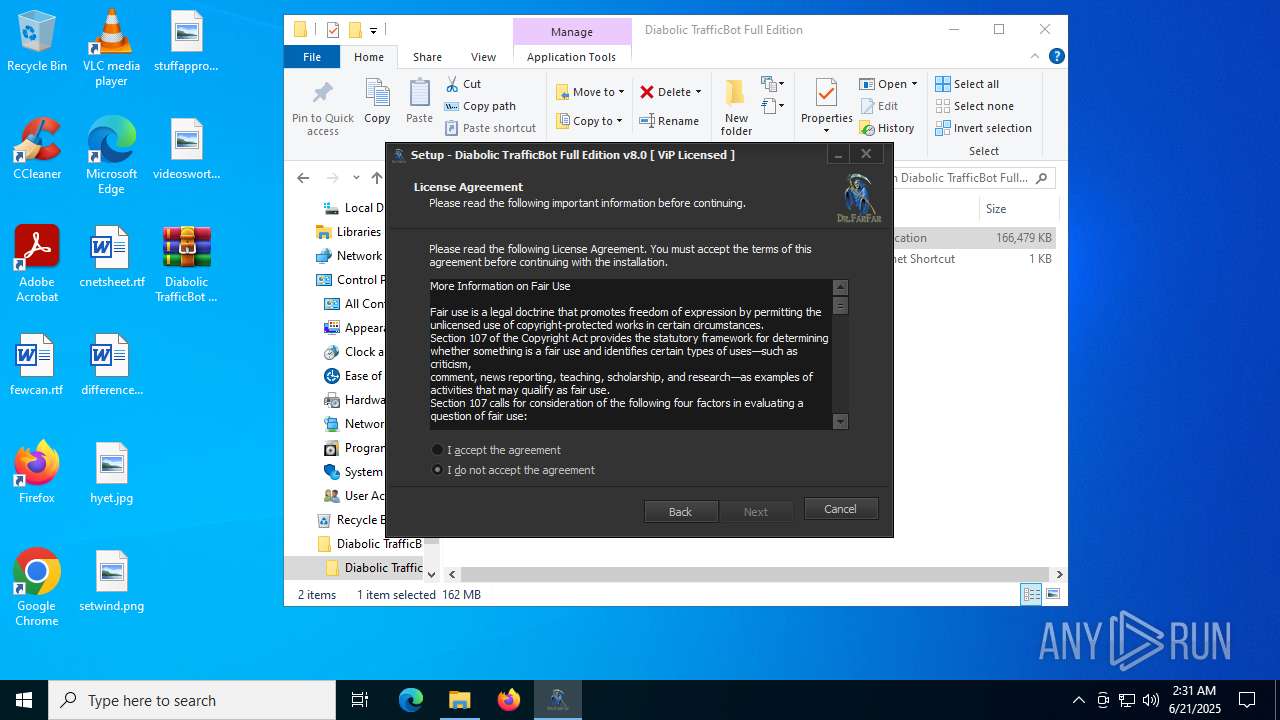Click the Up one level arrow
This screenshot has width=1280, height=720.
[x=376, y=178]
